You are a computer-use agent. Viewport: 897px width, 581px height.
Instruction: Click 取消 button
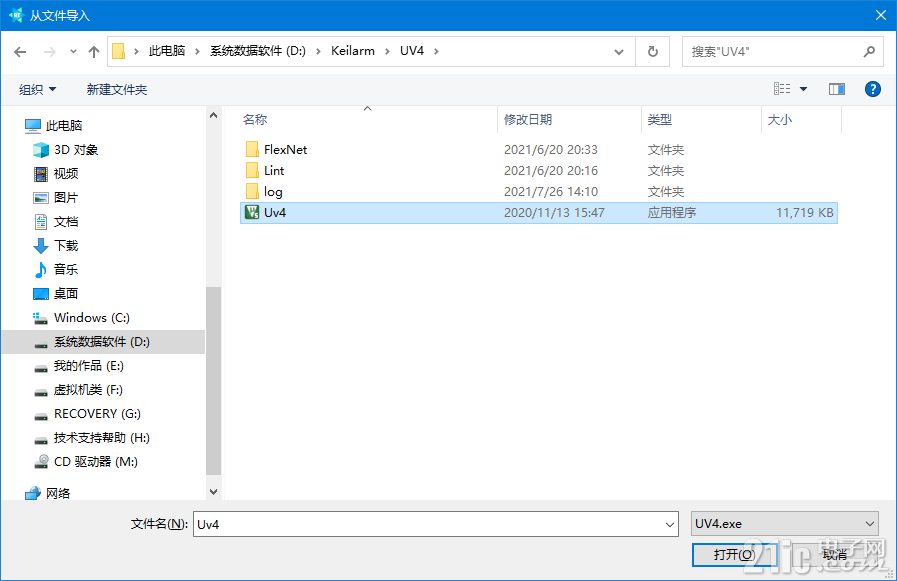835,555
